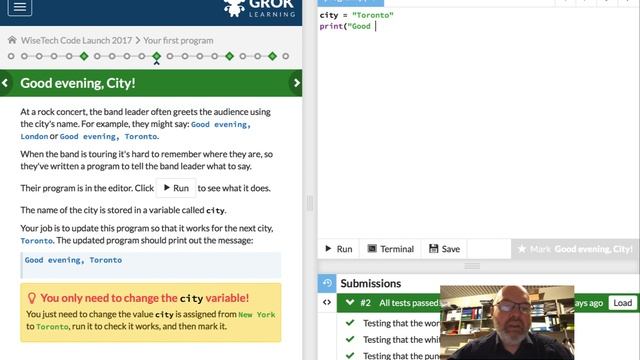Run the program in the editor
This screenshot has height=360, width=640.
tap(338, 249)
